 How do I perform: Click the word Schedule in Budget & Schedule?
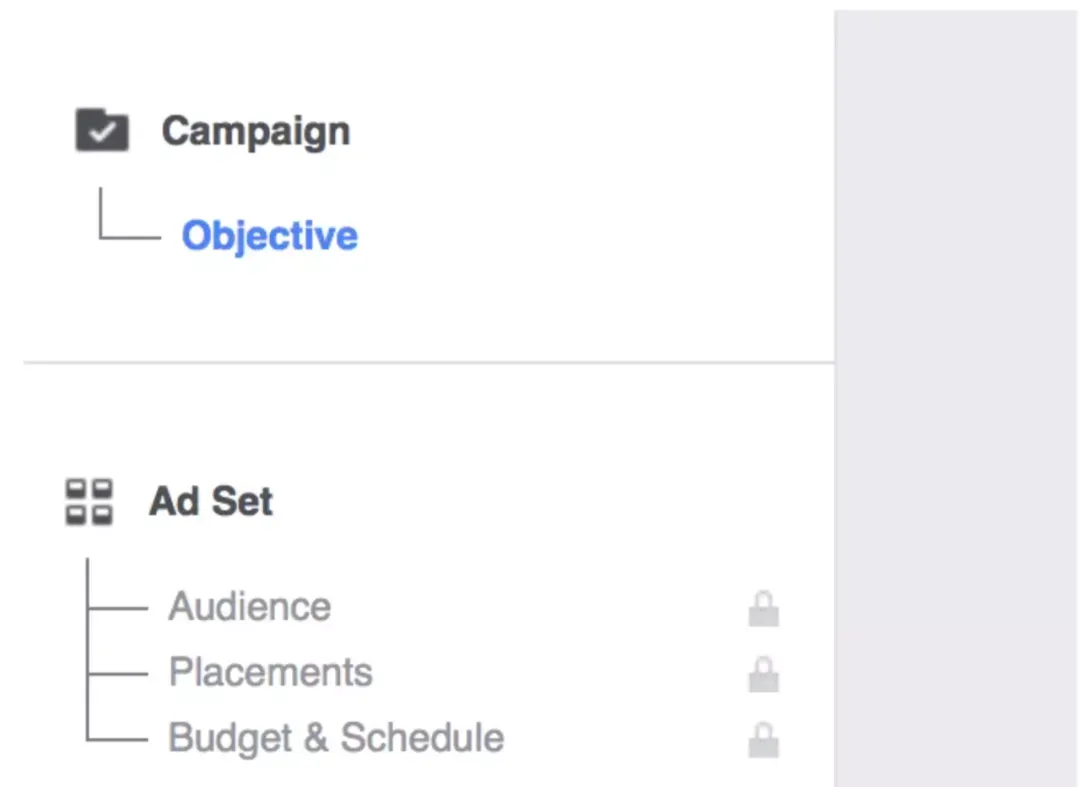422,737
